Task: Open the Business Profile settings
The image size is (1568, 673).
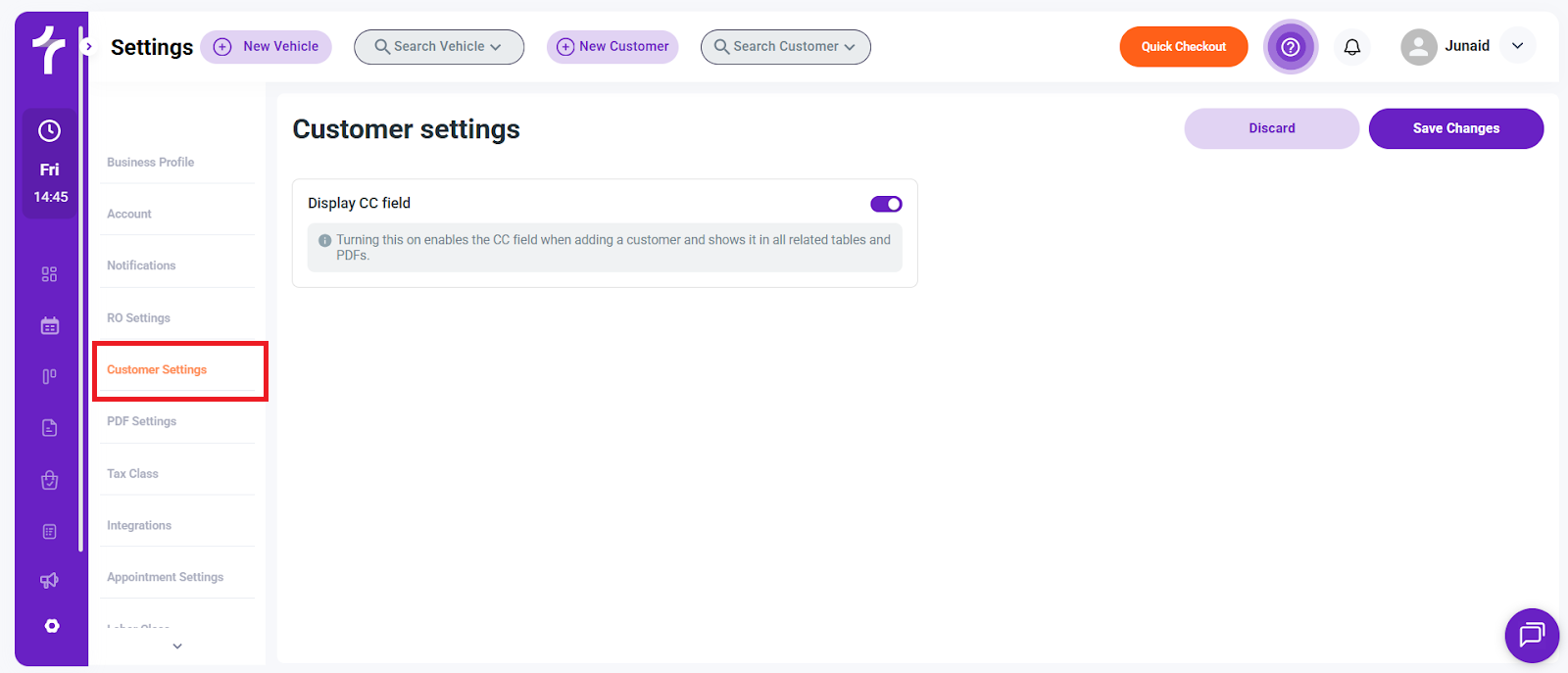Action: [151, 163]
